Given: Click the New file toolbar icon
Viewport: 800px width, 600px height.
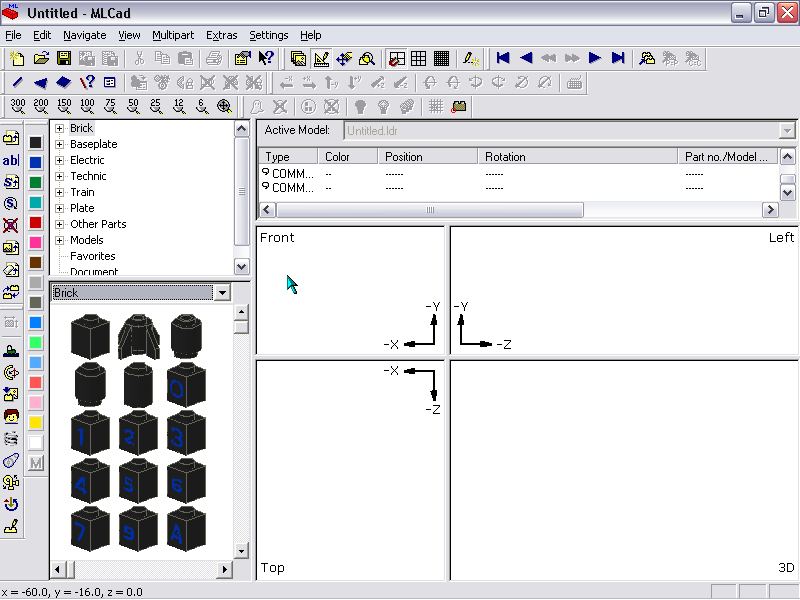Looking at the screenshot, I should 17,59.
